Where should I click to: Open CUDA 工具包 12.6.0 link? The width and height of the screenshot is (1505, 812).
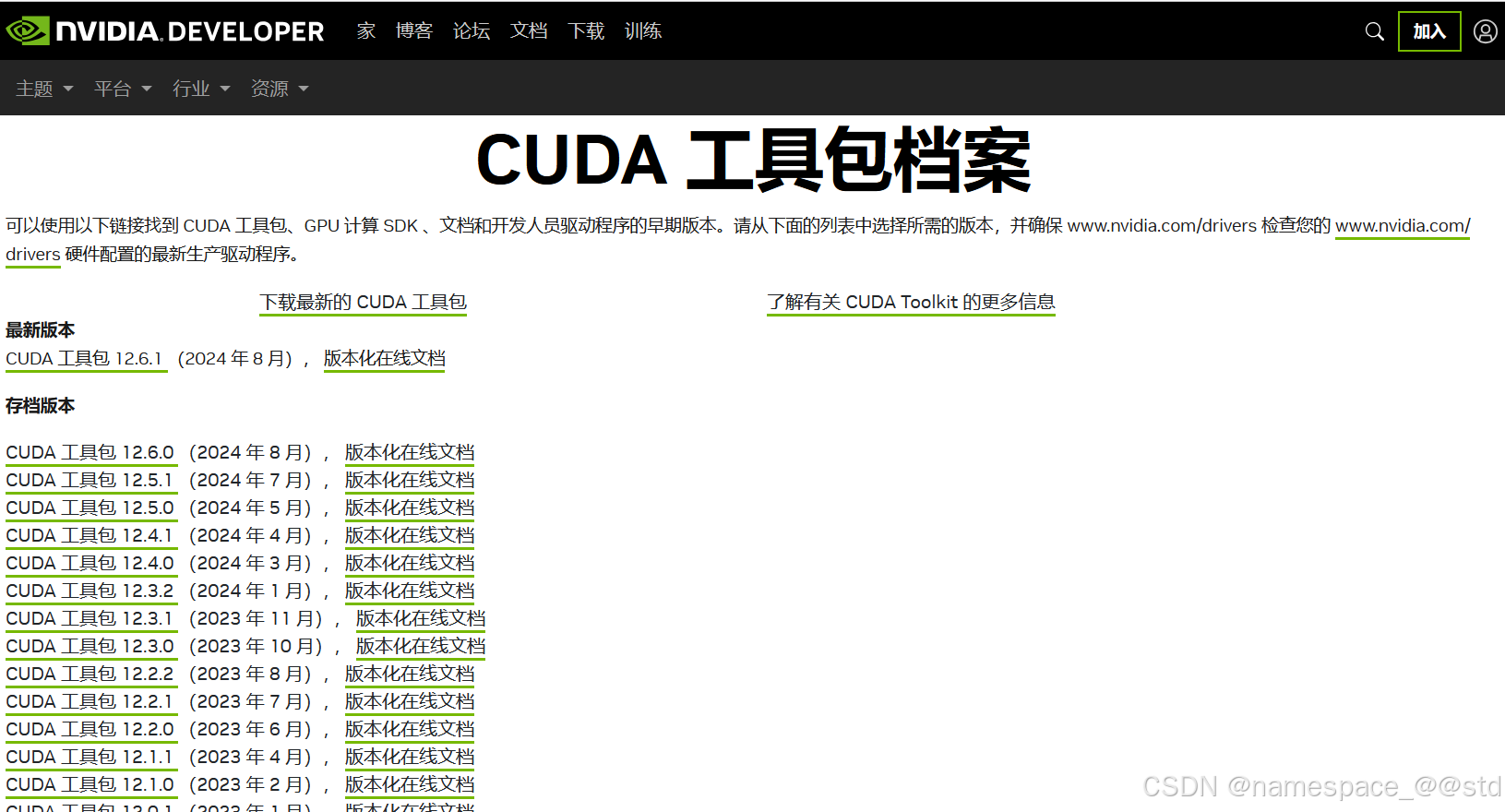[x=90, y=453]
